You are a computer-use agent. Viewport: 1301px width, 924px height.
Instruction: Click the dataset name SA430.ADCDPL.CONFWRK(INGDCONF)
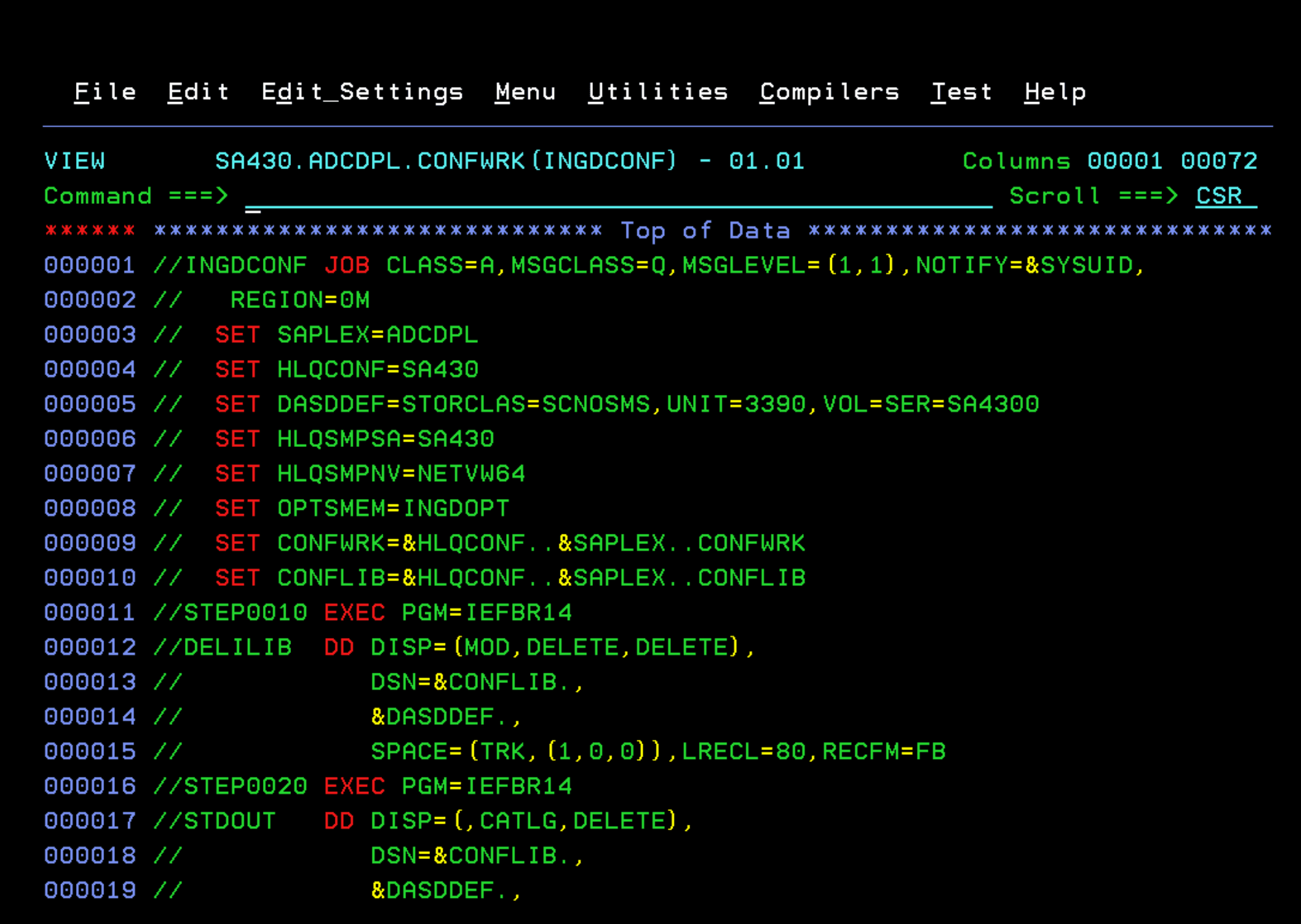point(445,161)
